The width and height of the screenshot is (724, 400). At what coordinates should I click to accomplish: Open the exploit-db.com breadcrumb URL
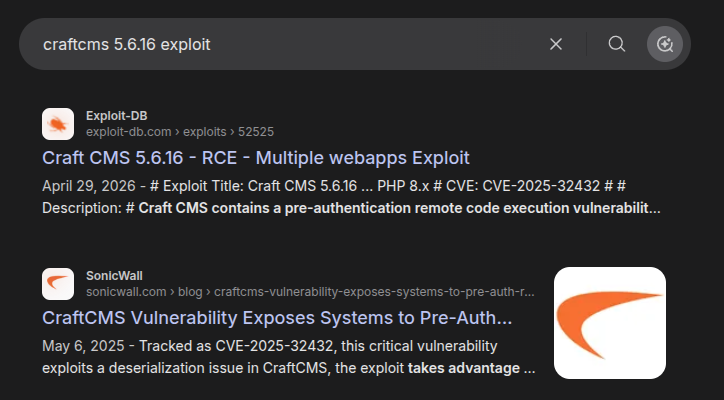point(180,132)
